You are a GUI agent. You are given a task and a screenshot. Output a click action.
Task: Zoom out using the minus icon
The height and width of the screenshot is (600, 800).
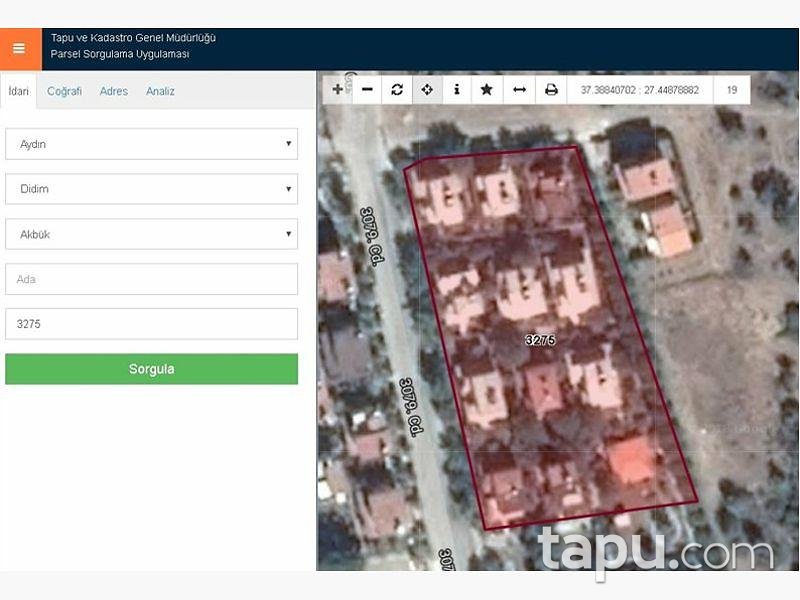point(366,90)
